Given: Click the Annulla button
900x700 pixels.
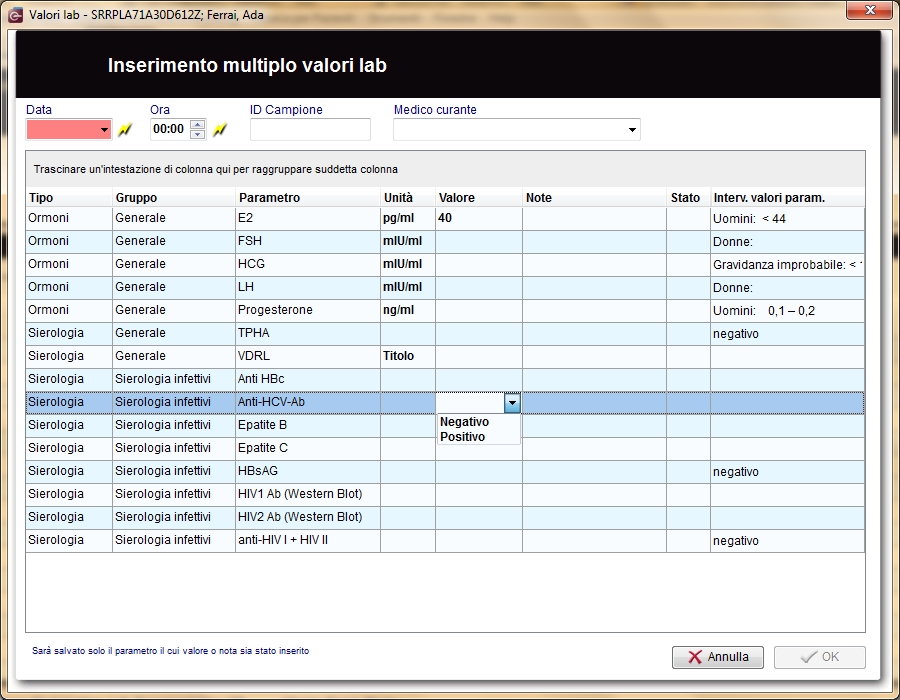Looking at the screenshot, I should [717, 657].
